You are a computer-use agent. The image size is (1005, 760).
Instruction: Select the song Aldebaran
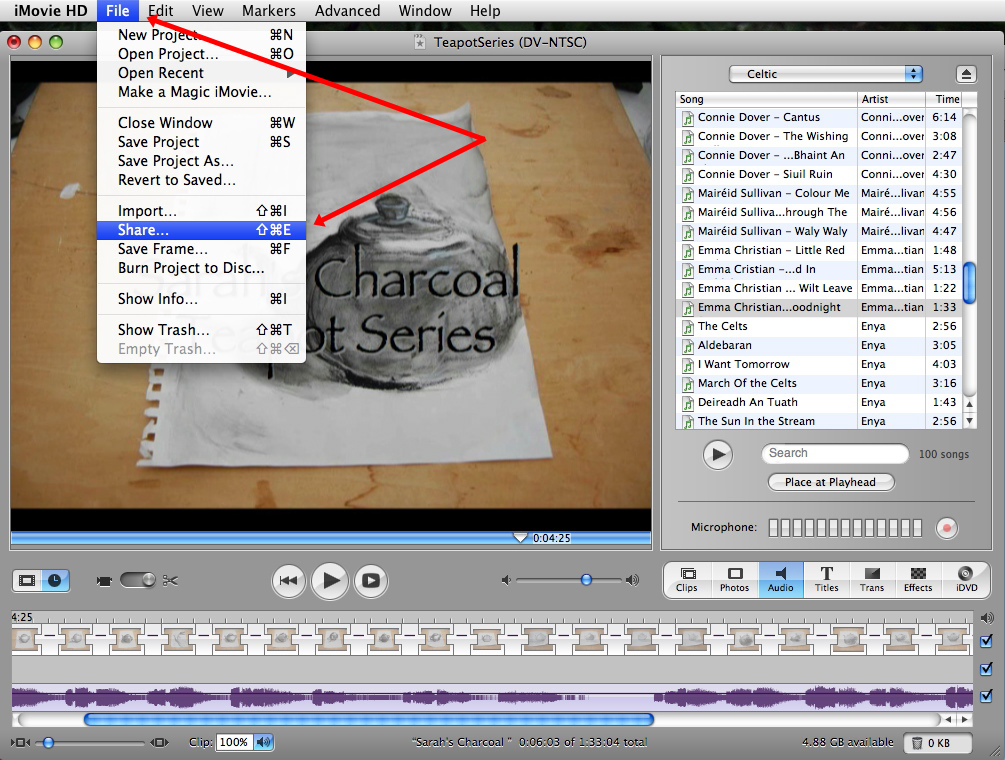820,345
